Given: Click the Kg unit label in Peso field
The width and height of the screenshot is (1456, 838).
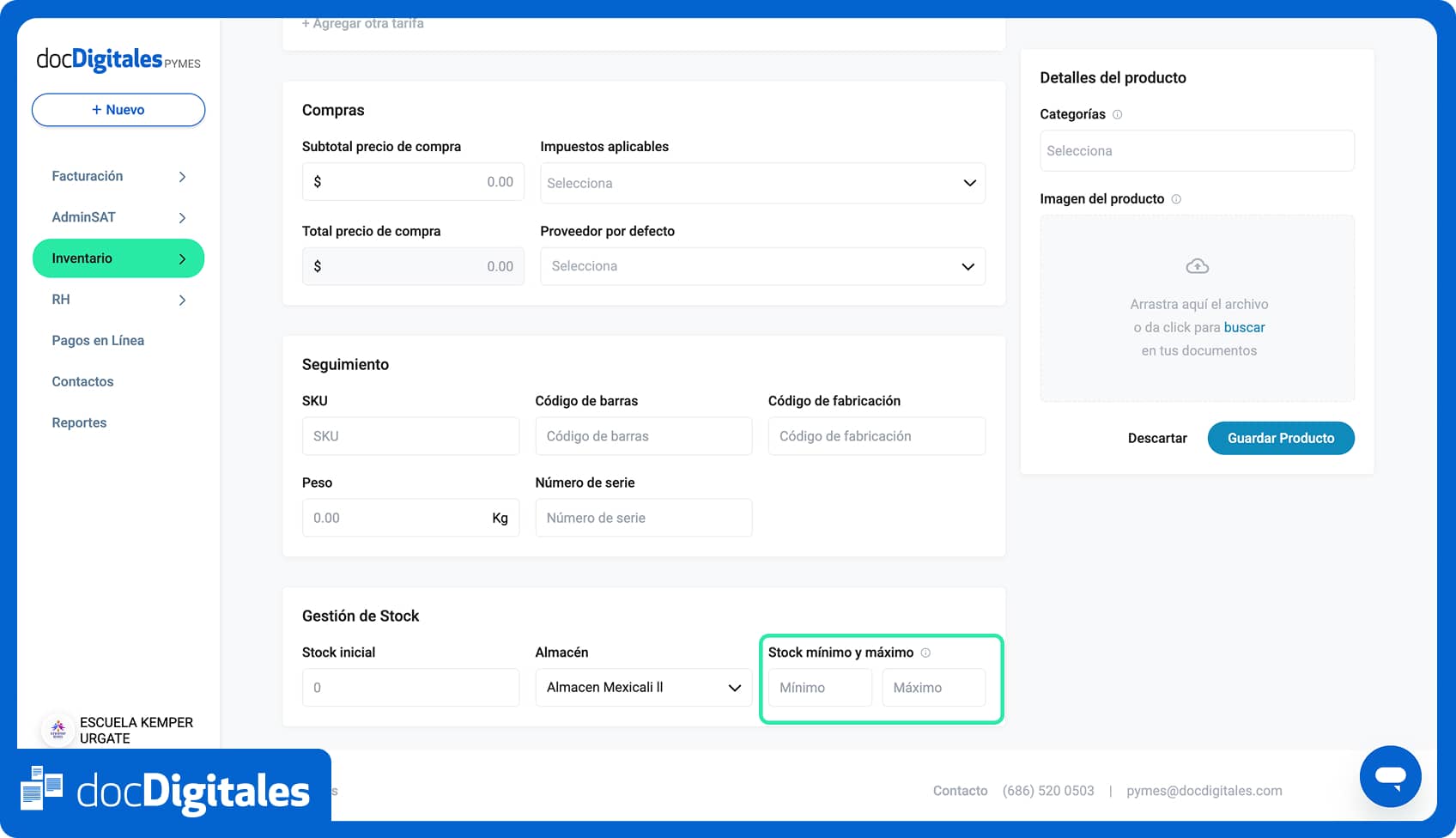Looking at the screenshot, I should (500, 519).
